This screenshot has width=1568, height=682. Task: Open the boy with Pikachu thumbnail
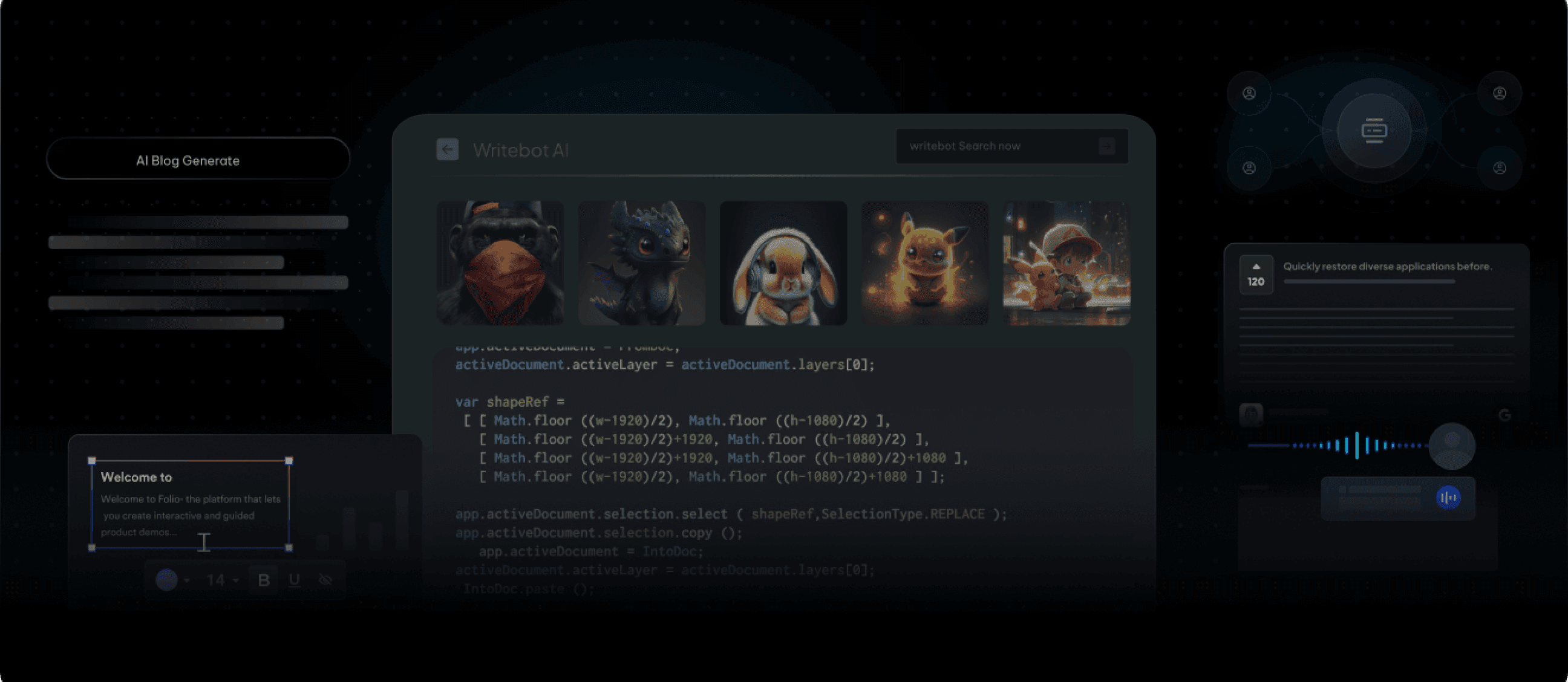(x=1067, y=263)
